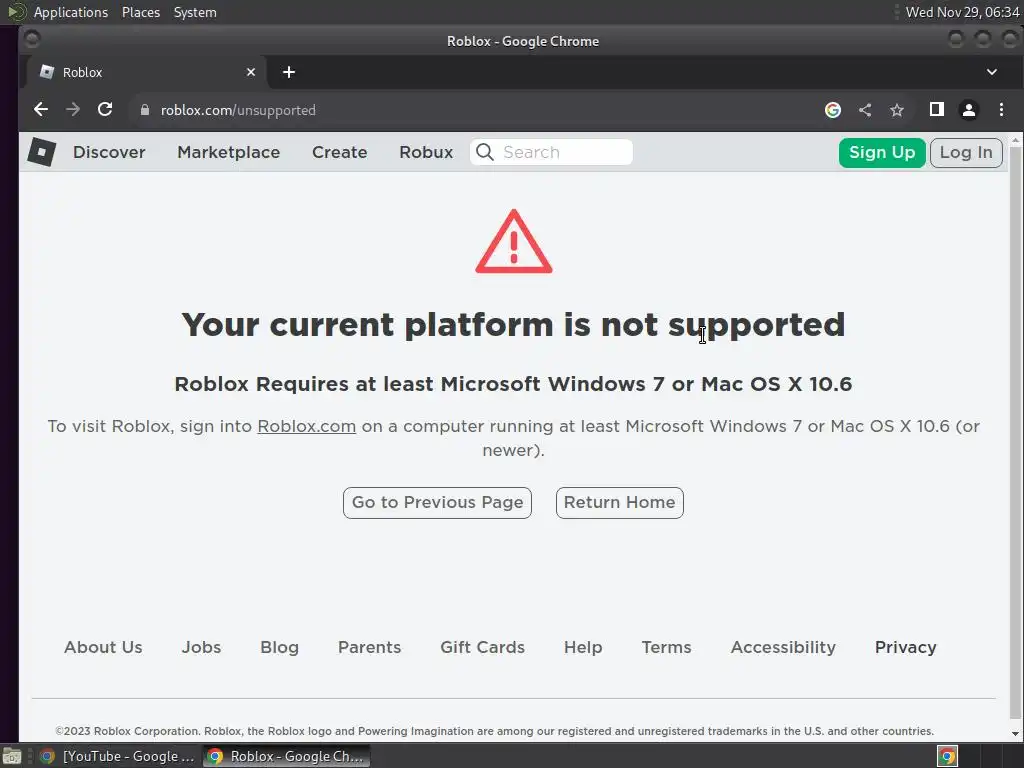Open the Jobs footer link
This screenshot has height=768, width=1024.
click(201, 647)
